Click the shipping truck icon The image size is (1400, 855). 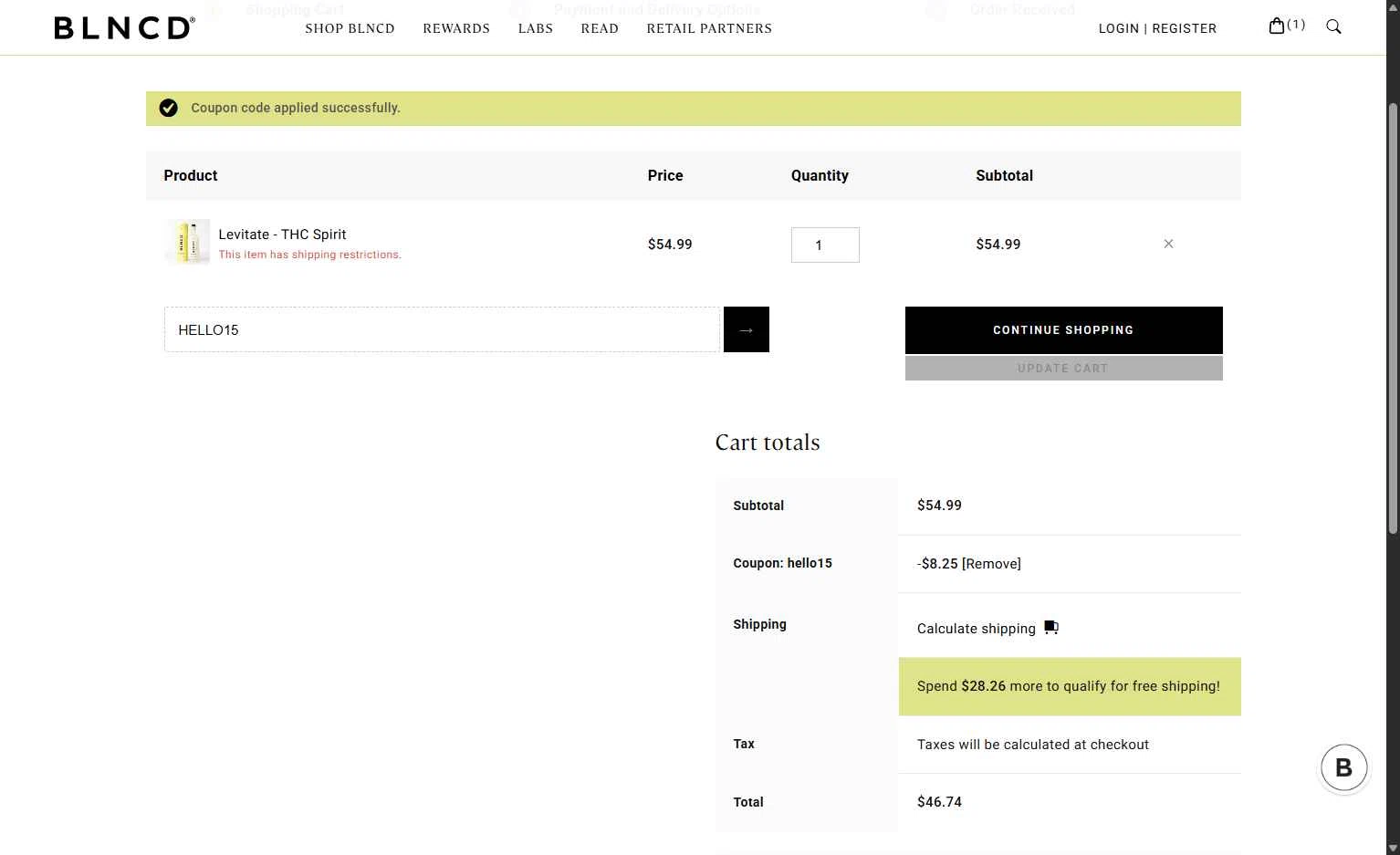[1051, 628]
